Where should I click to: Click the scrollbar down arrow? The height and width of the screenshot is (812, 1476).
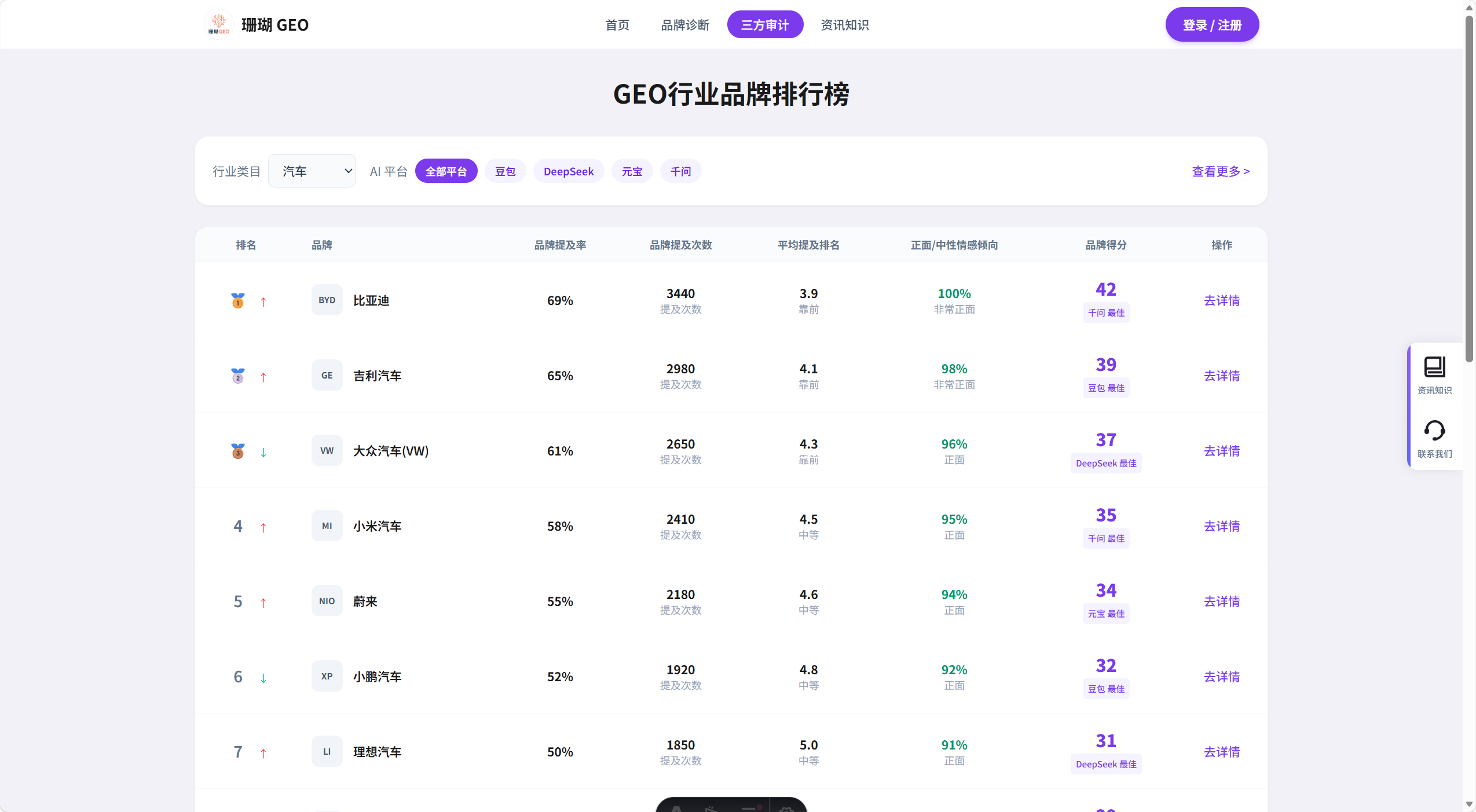1469,804
